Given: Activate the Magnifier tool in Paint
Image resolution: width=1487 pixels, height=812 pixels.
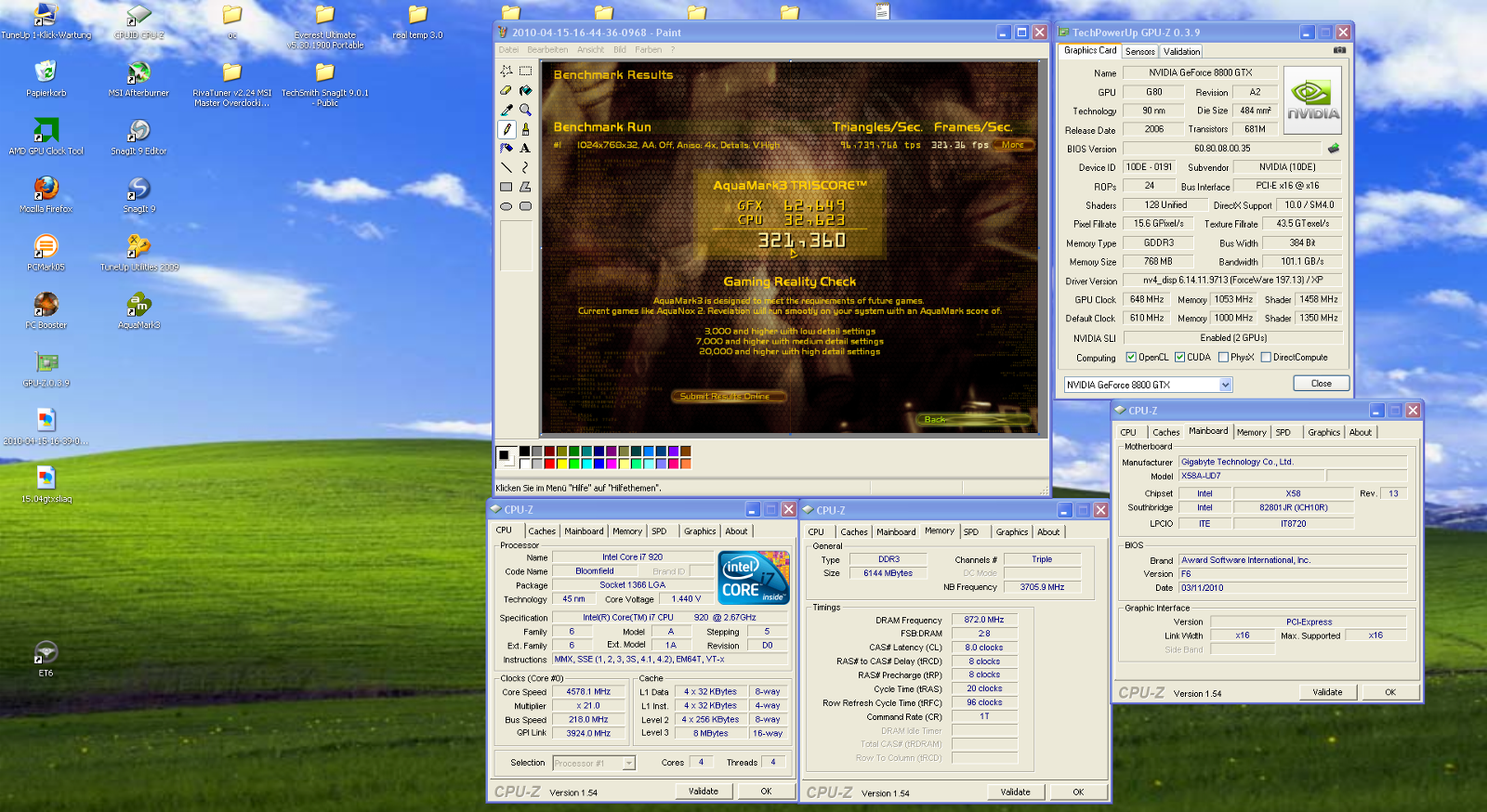Looking at the screenshot, I should pyautogui.click(x=525, y=110).
